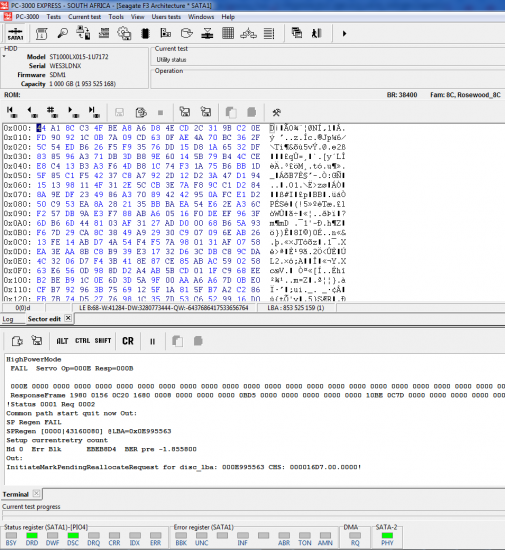Jump to last sector in sector editor
Viewport: 505px width, 550px height.
tap(94, 112)
